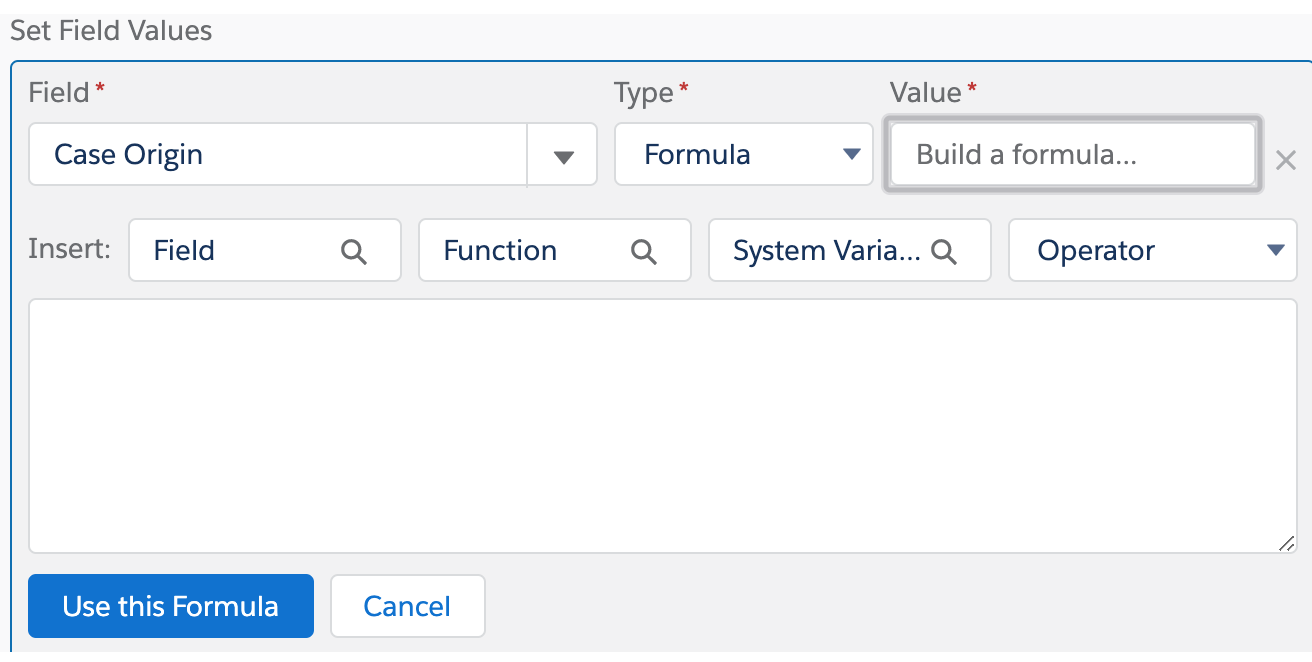
Task: Cancel the formula builder
Action: pos(407,606)
